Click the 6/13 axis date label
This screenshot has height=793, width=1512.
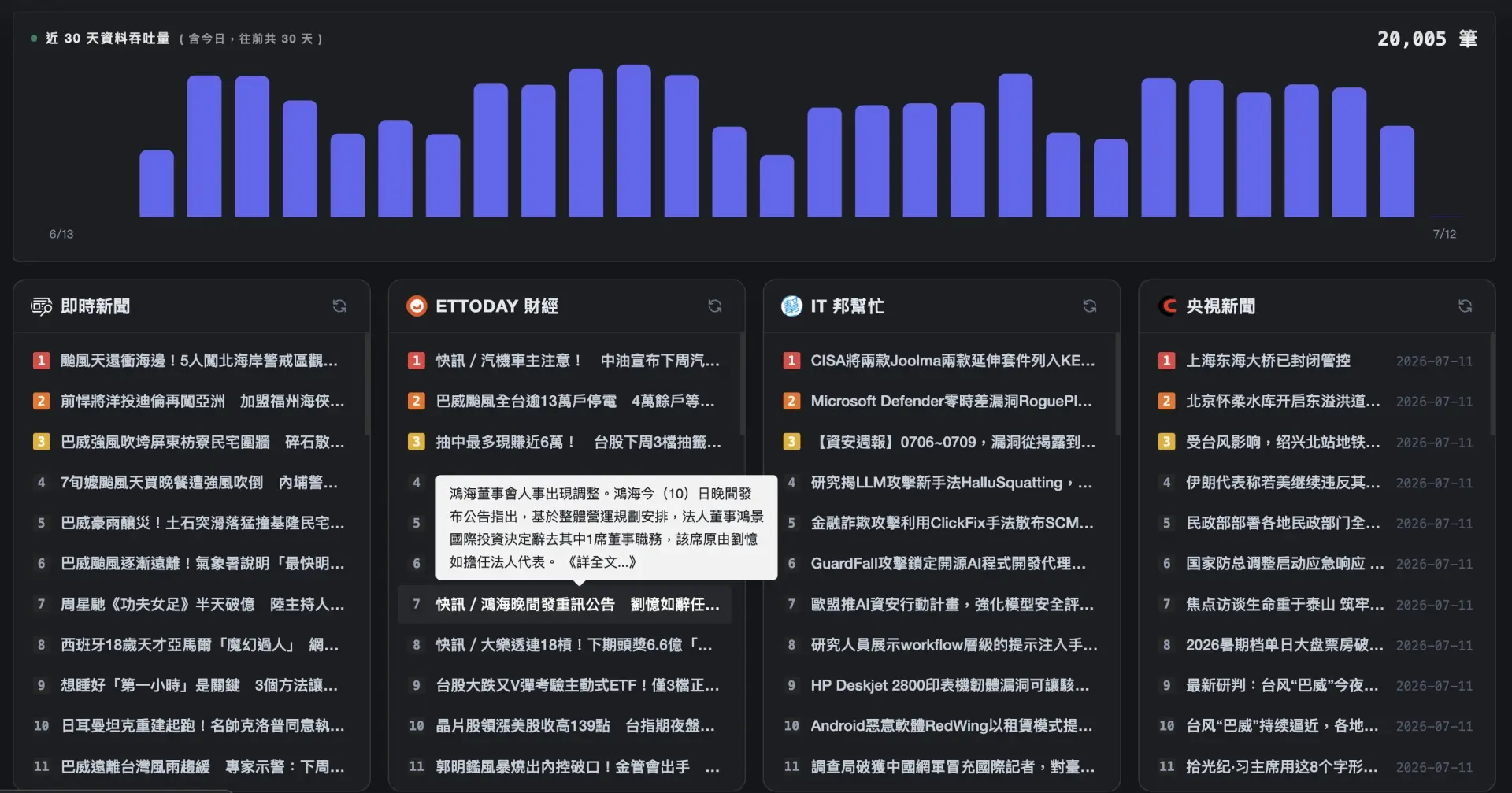tap(61, 234)
